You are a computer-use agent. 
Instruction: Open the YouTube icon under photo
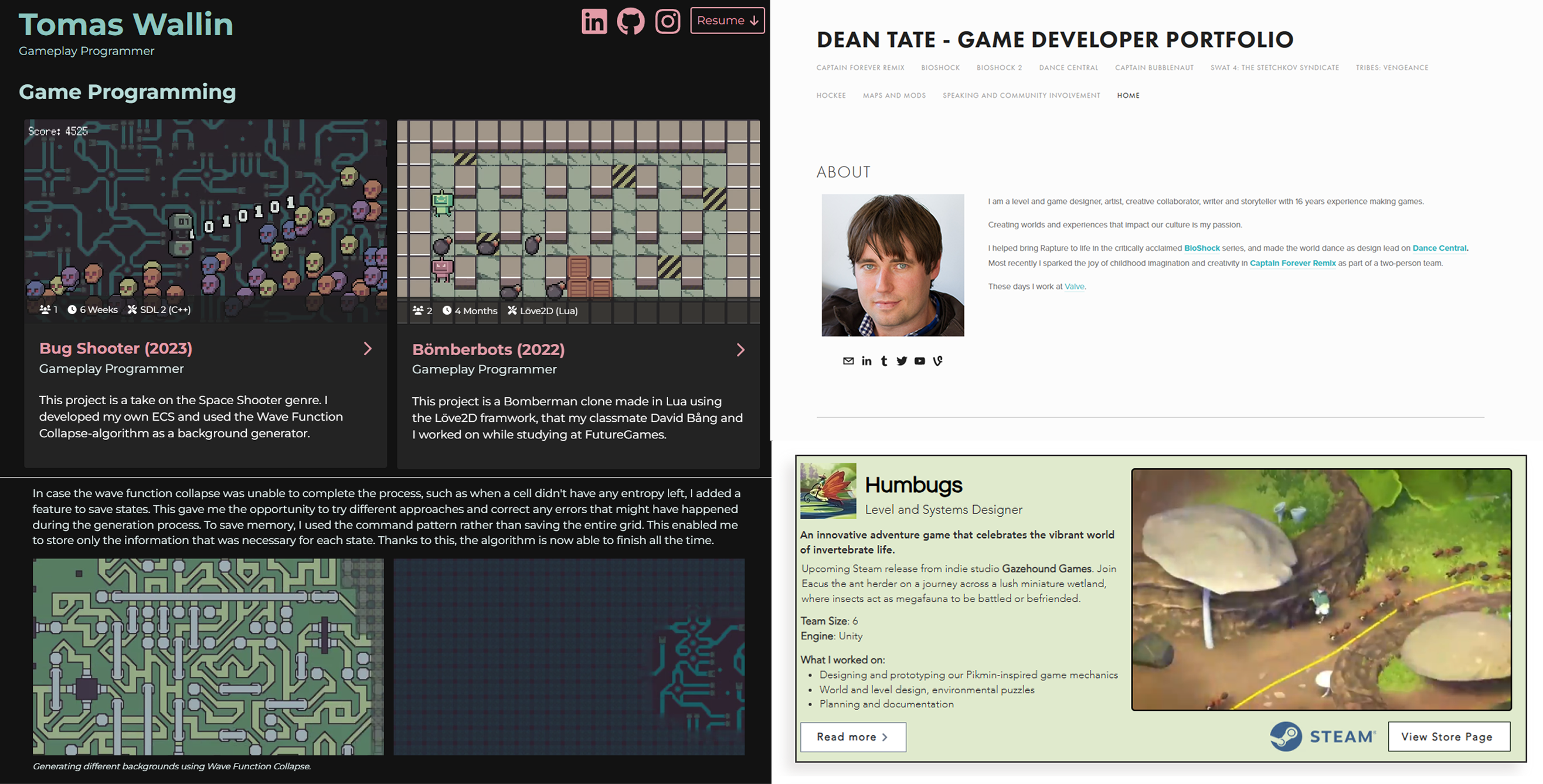(x=919, y=361)
